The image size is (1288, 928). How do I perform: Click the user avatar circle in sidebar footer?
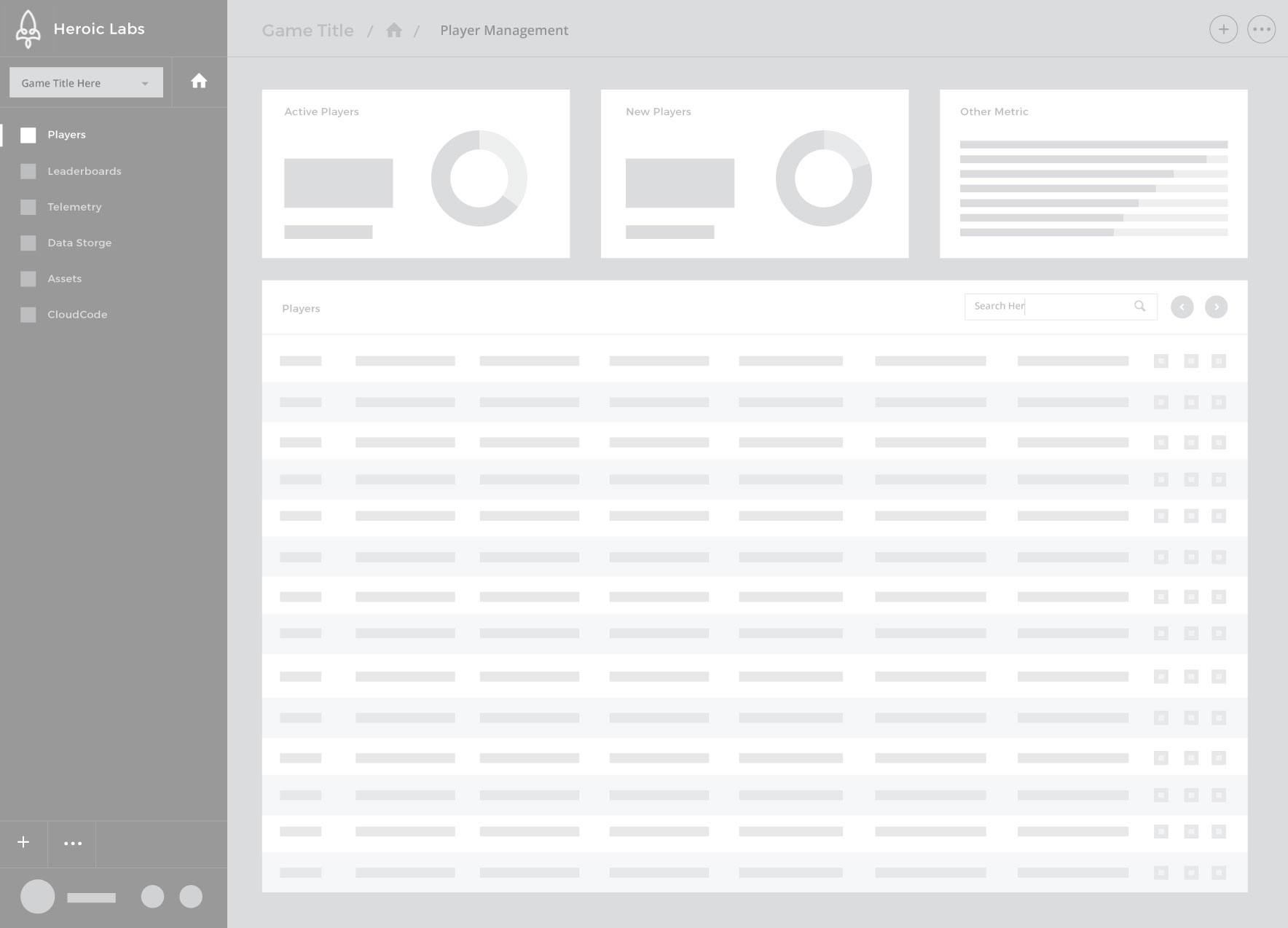point(38,897)
